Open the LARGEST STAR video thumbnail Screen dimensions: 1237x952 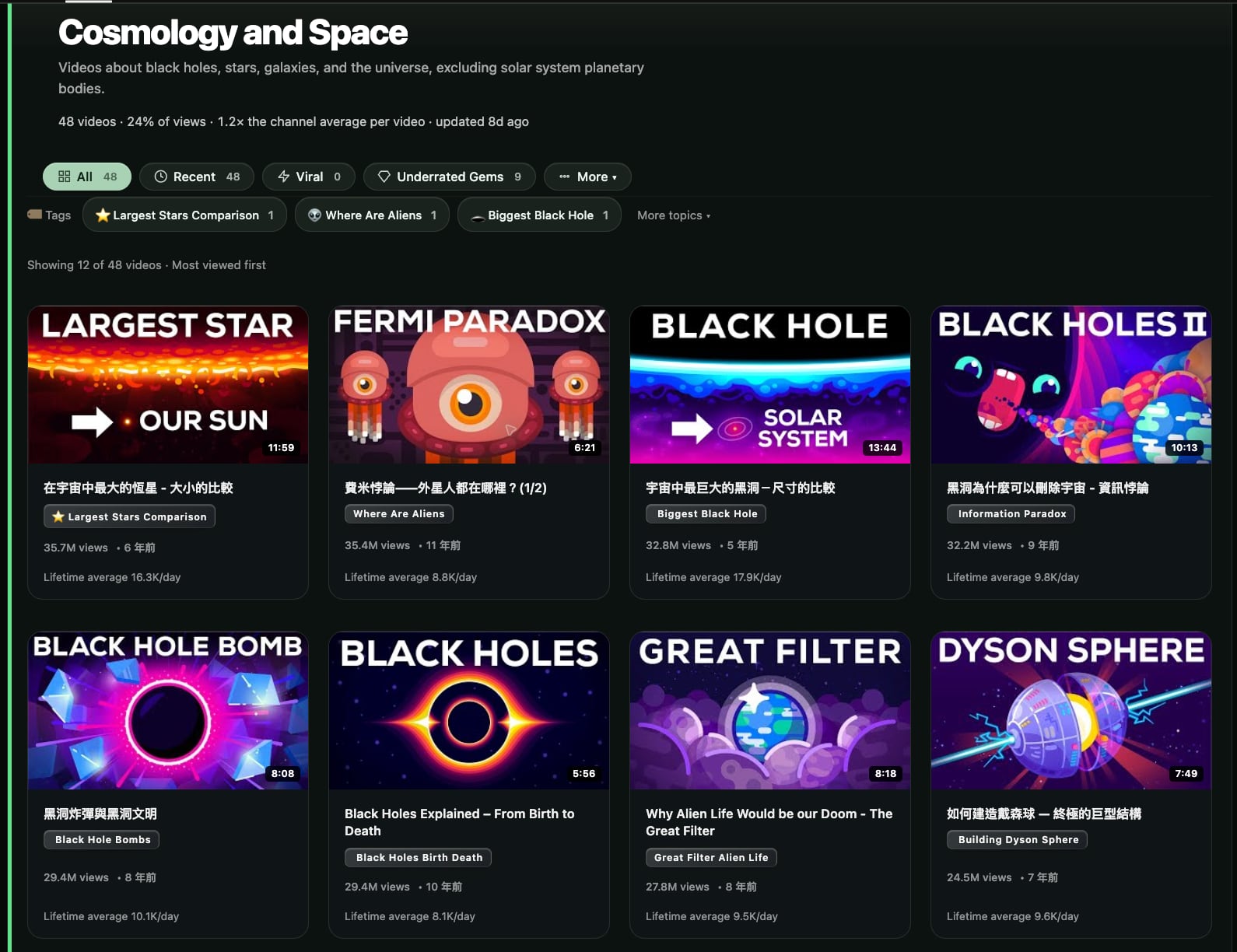(x=168, y=385)
